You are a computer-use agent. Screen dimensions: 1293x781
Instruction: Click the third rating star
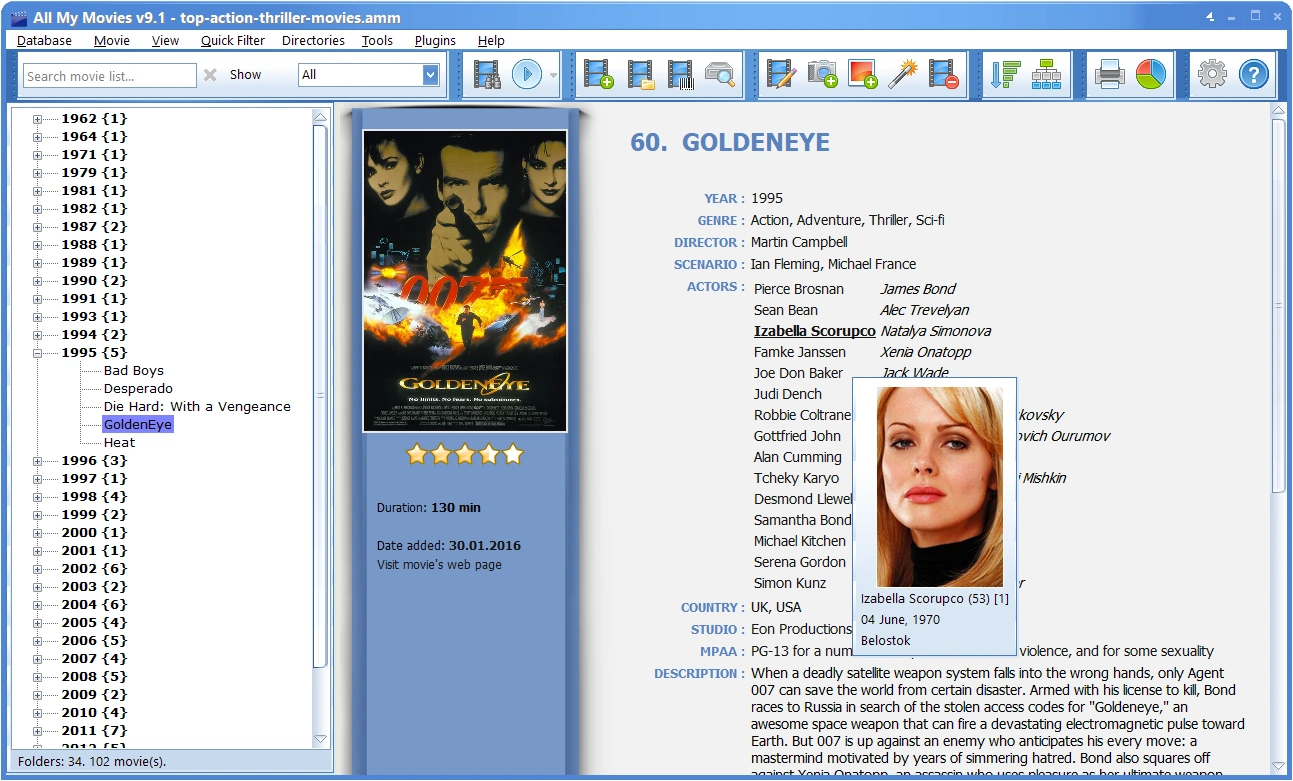(465, 455)
